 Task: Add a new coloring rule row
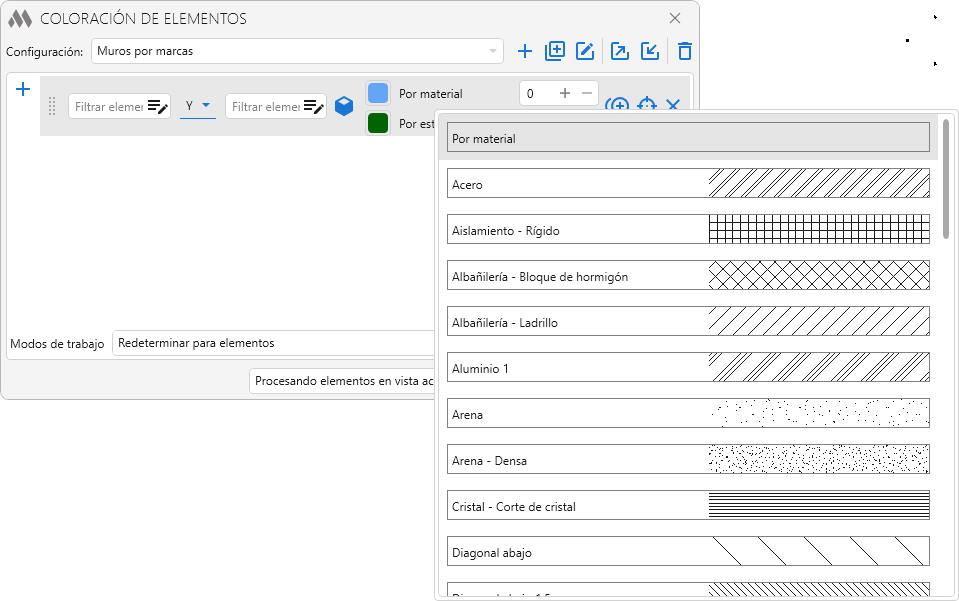click(x=24, y=90)
